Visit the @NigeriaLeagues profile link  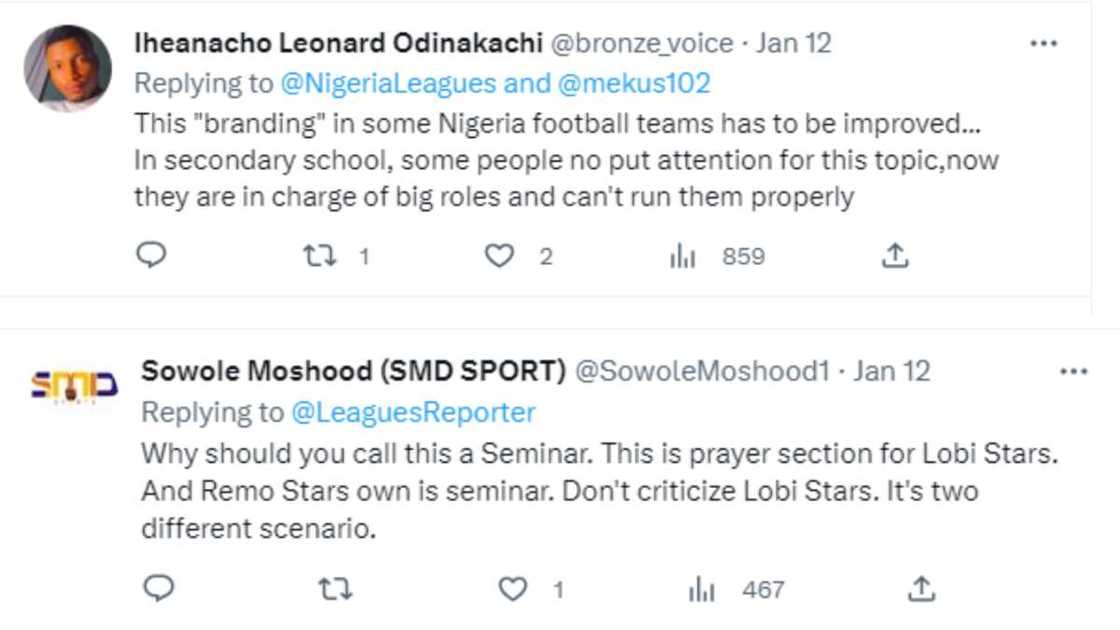[387, 83]
